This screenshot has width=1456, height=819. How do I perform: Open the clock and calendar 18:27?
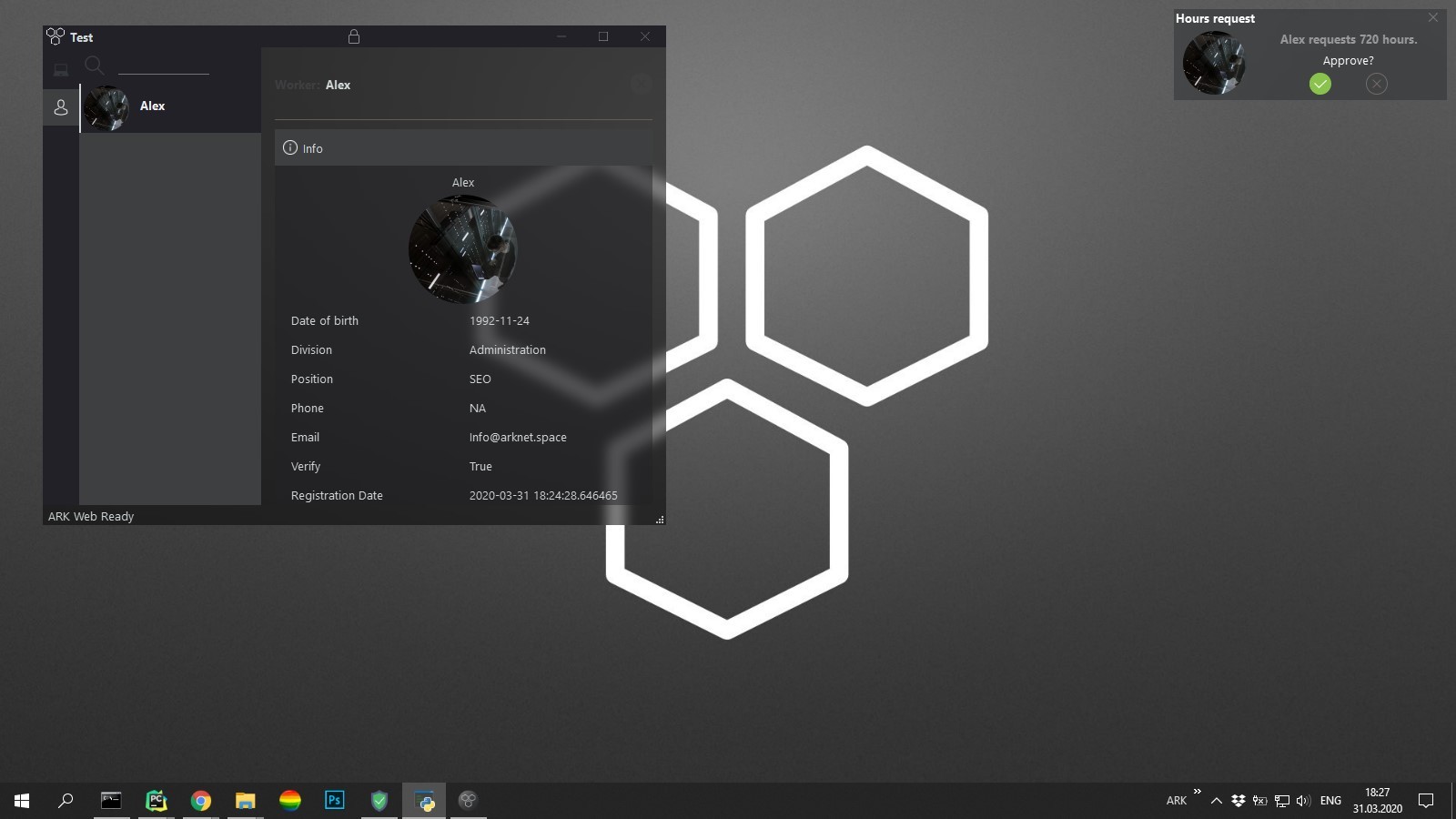[1377, 801]
